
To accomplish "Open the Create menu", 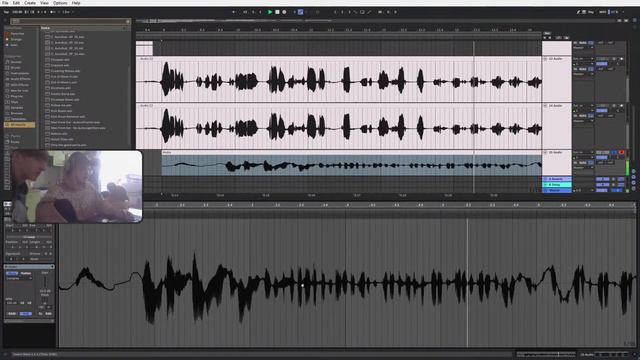I will (30, 3).
